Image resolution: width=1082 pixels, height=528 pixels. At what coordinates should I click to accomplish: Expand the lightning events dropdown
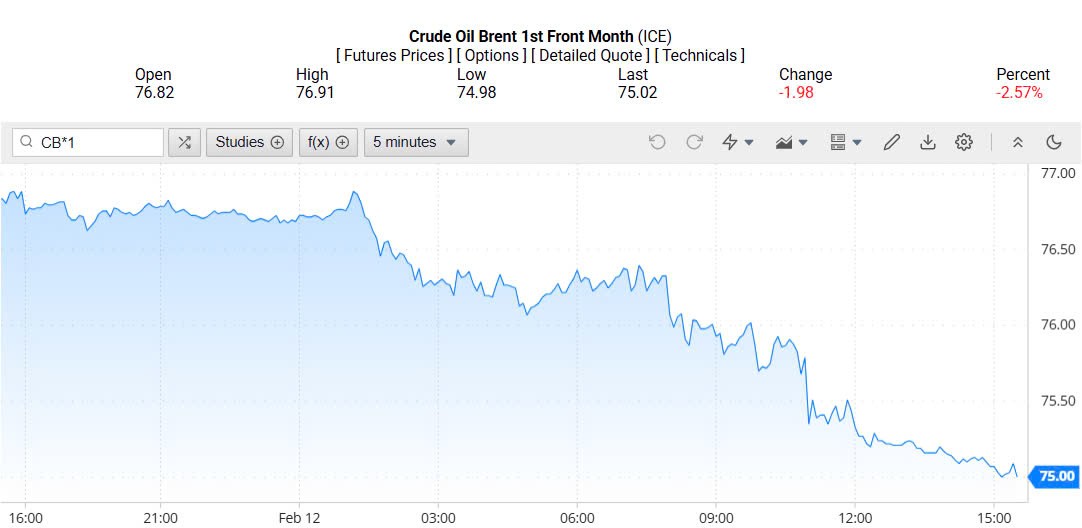(737, 142)
